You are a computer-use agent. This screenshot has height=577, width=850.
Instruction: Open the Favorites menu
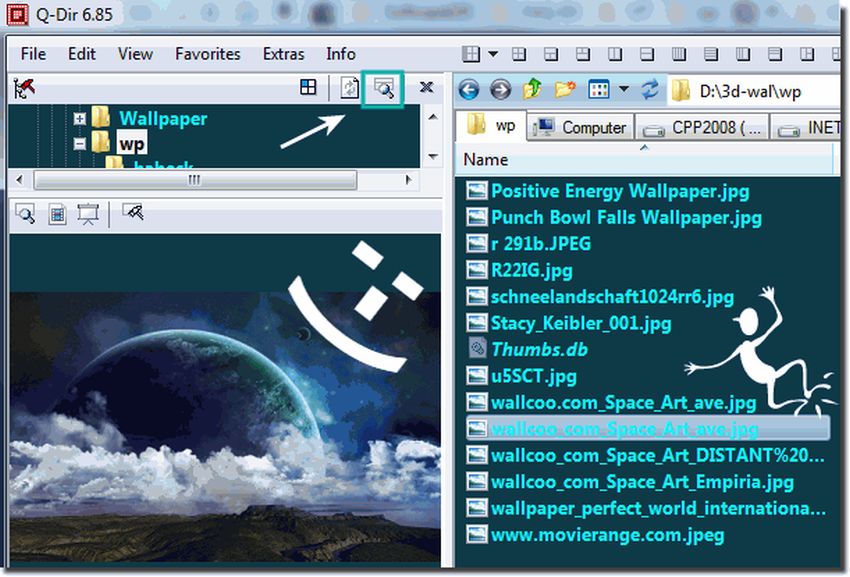tap(207, 54)
